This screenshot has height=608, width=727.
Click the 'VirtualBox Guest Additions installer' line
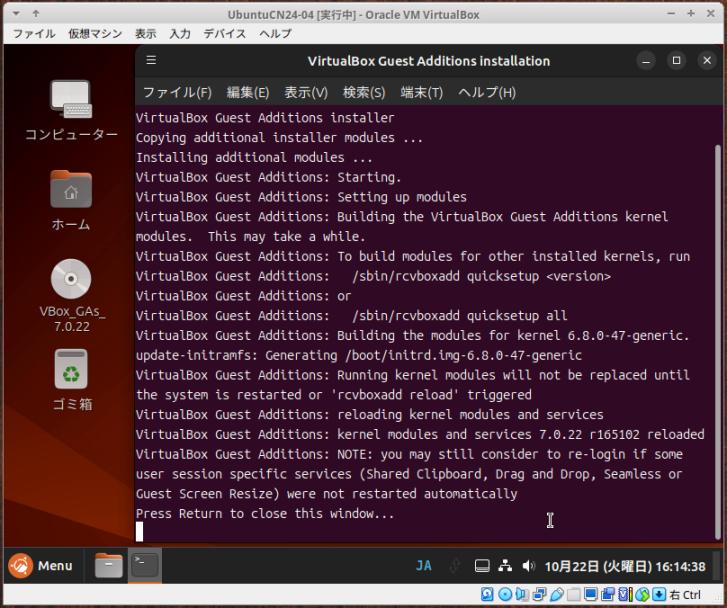tap(265, 118)
